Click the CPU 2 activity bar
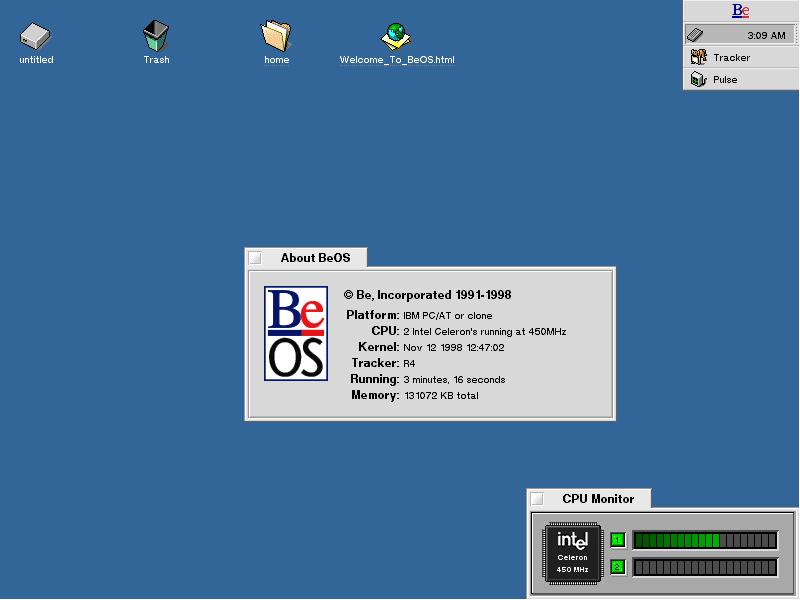Viewport: 800px width, 600px height. click(x=705, y=567)
